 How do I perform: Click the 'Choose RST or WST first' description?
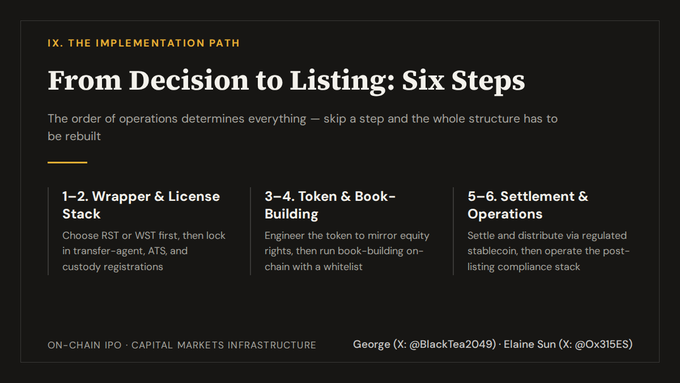[x=144, y=251]
